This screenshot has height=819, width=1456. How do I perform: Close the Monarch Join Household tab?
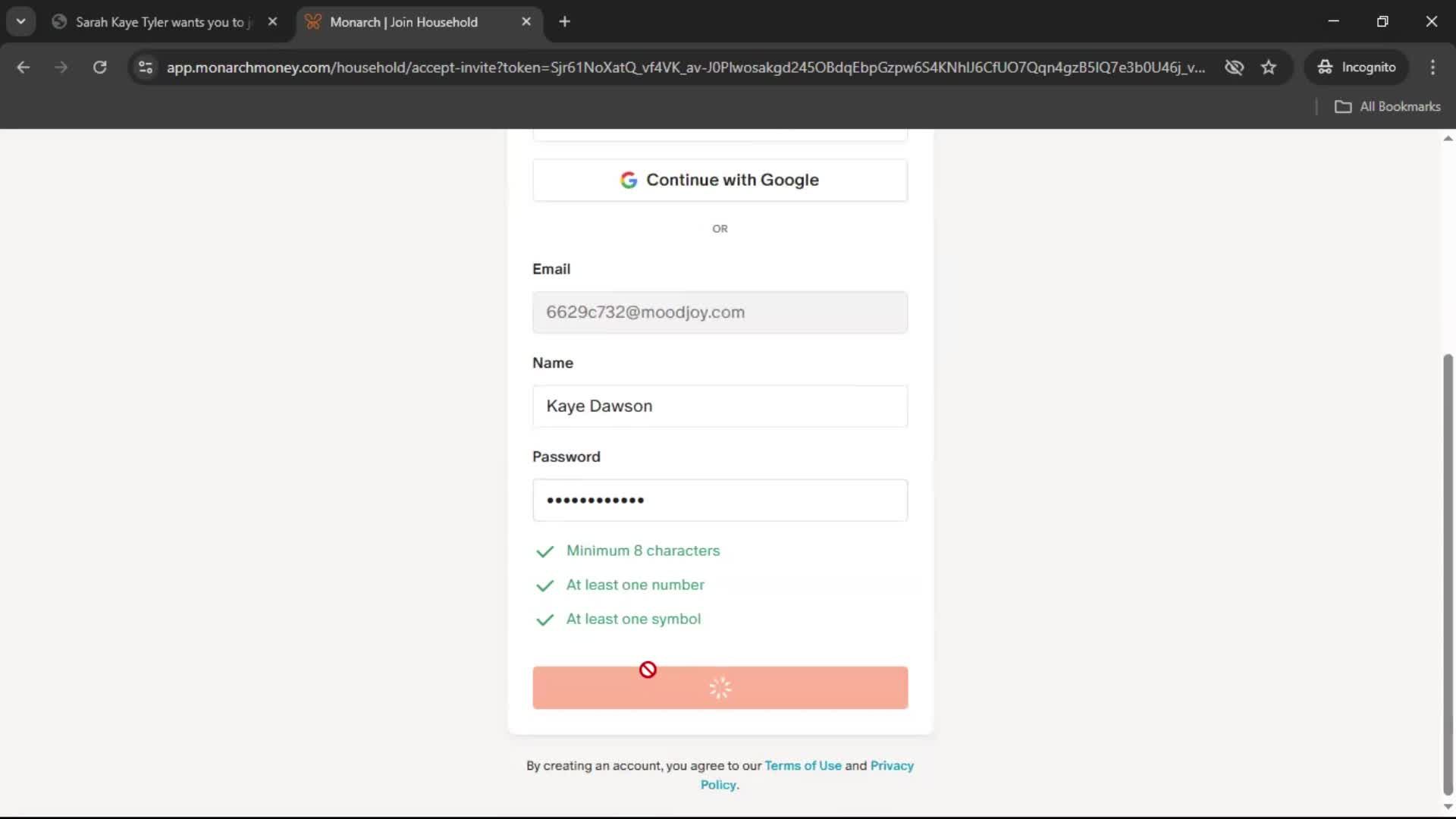(526, 22)
